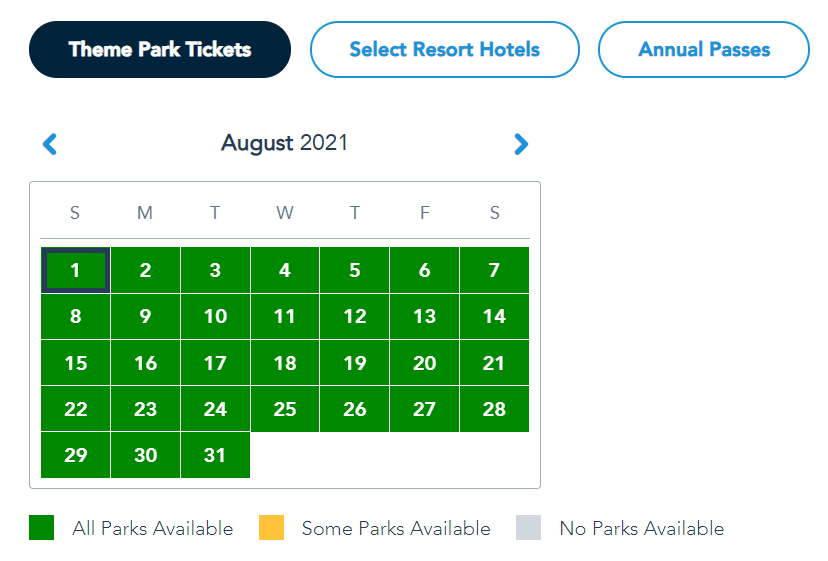Advance to next month with right arrow

[x=520, y=144]
